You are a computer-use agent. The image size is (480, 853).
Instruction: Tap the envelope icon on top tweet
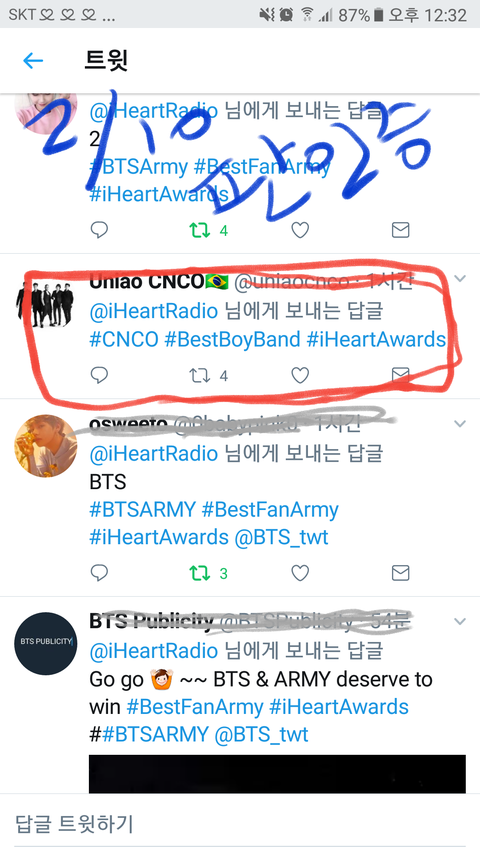pos(401,230)
